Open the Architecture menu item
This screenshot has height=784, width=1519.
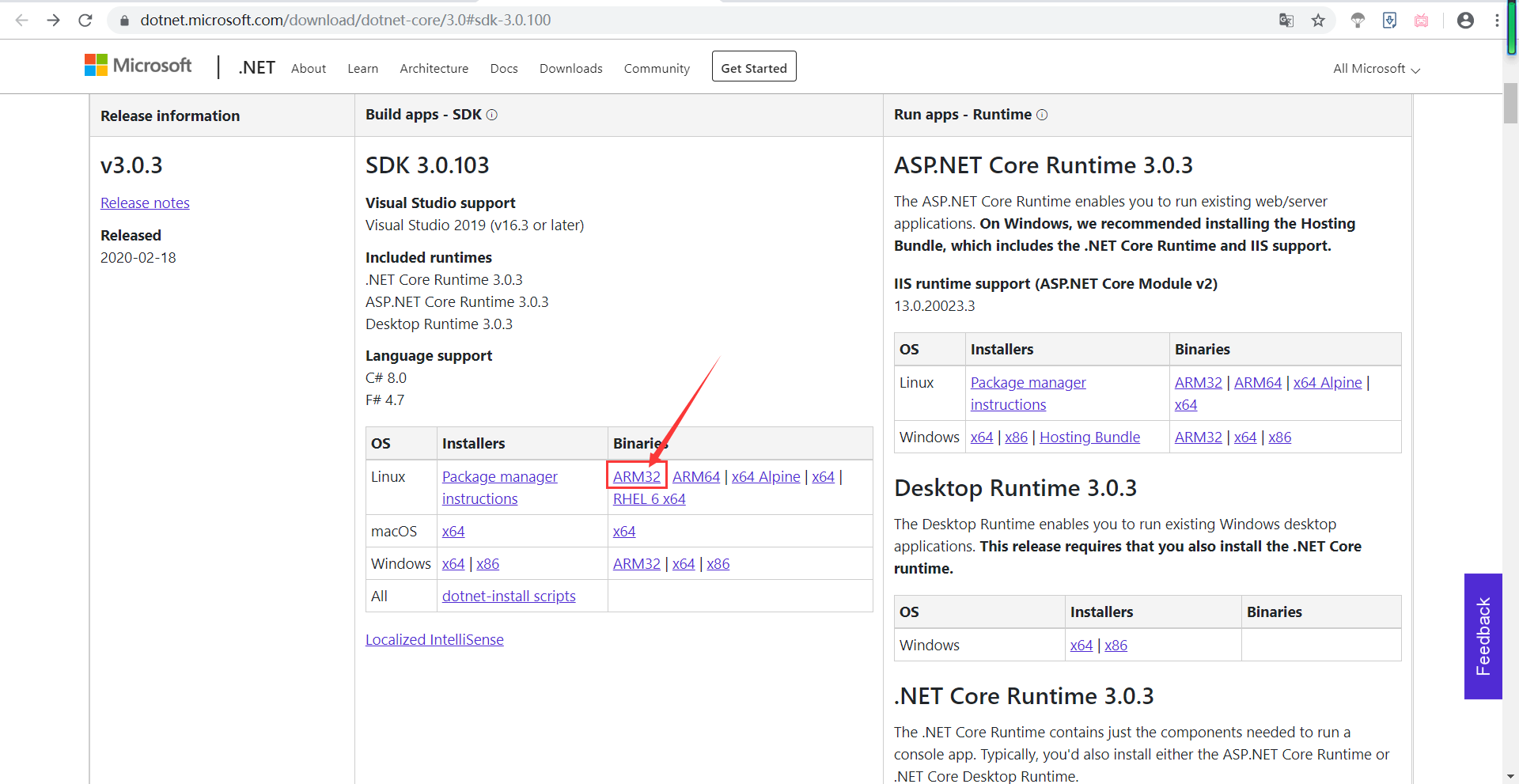click(x=434, y=69)
